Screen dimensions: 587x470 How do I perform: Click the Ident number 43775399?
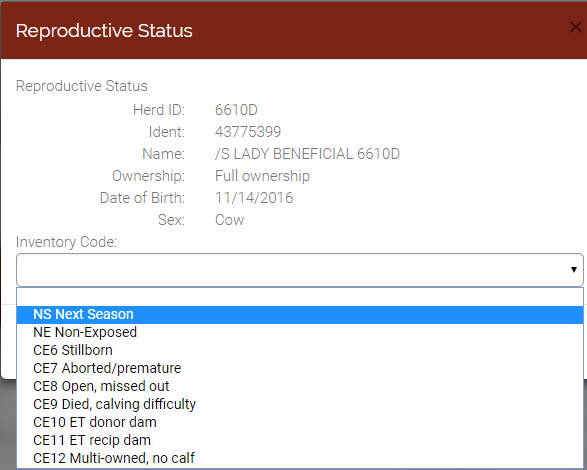coord(248,132)
